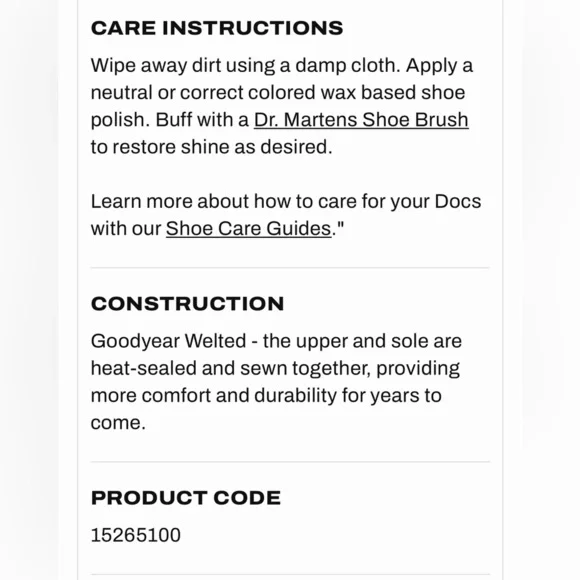Click the CONSTRUCTION heading

(188, 304)
